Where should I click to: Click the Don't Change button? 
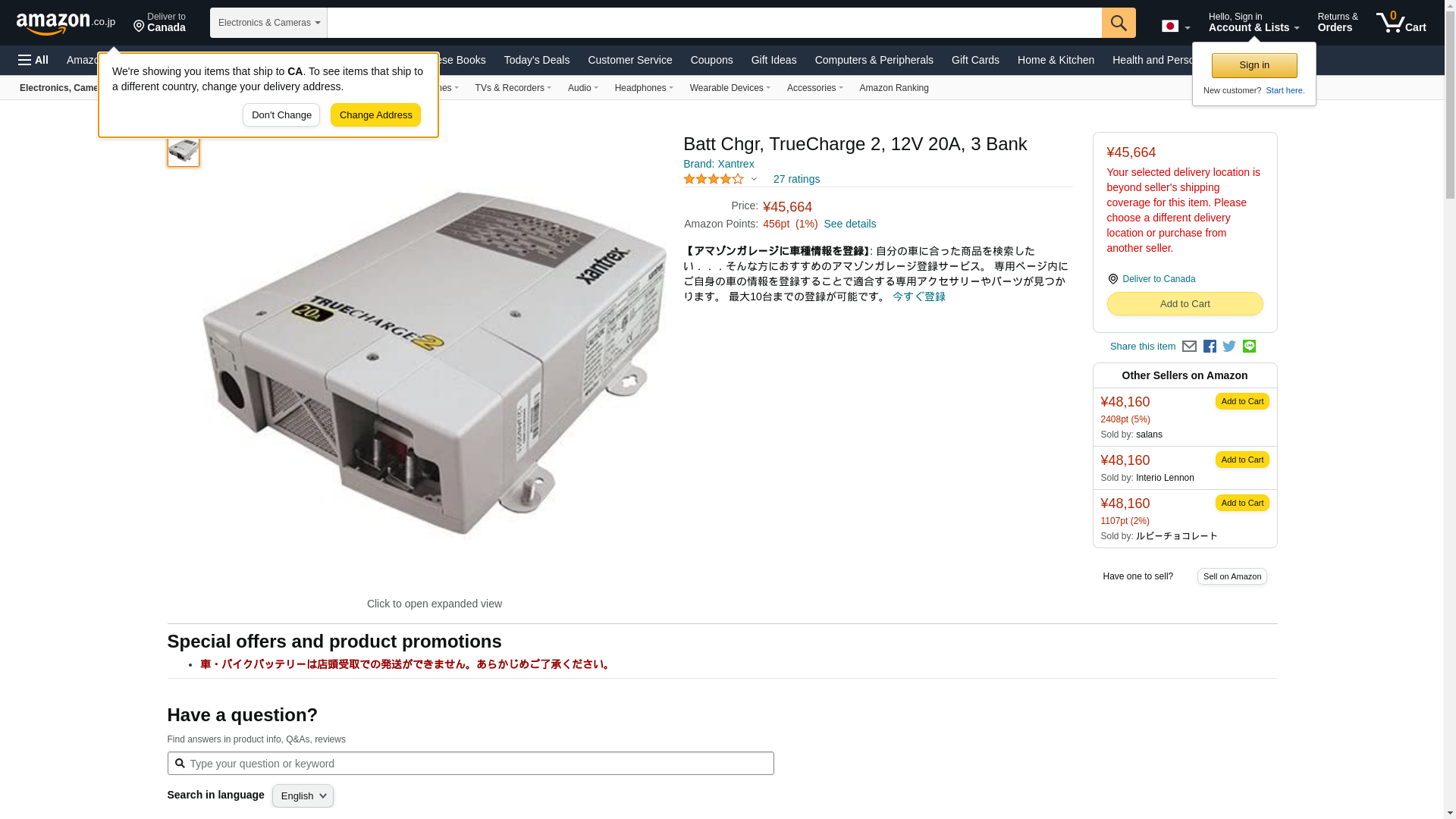tap(281, 115)
